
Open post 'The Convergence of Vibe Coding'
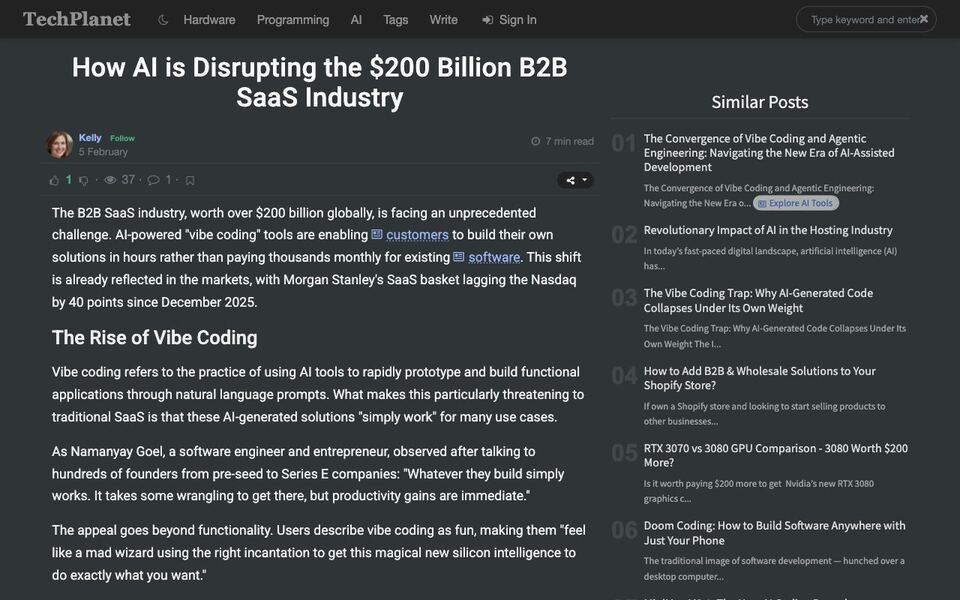pyautogui.click(x=769, y=152)
